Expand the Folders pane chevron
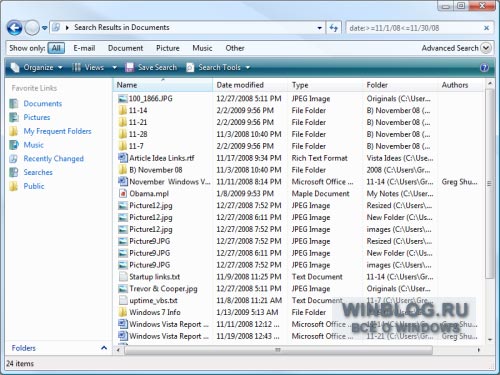Image resolution: width=500 pixels, height=375 pixels. [104, 348]
